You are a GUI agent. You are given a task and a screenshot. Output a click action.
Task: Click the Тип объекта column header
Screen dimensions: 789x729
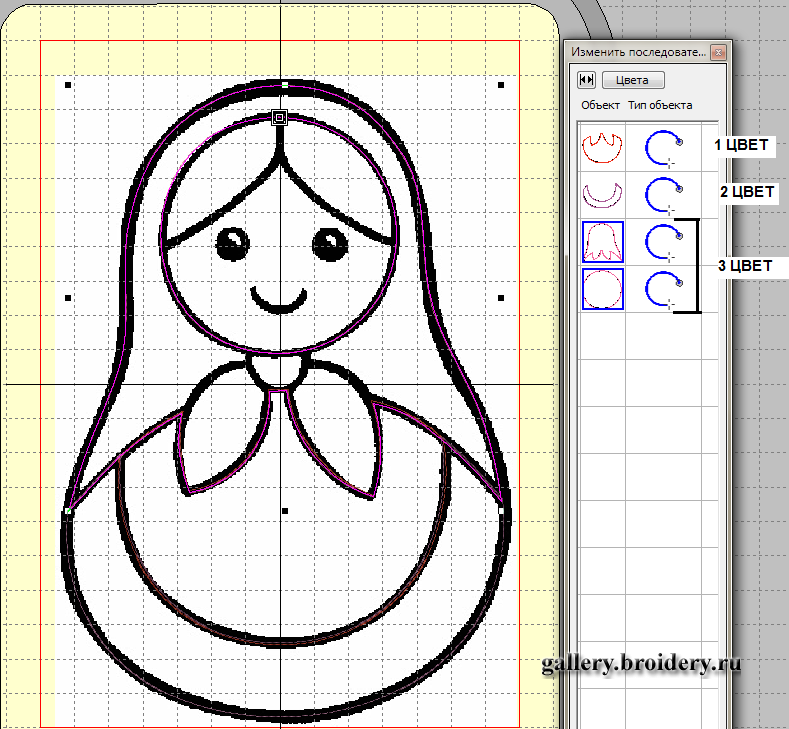click(x=660, y=105)
